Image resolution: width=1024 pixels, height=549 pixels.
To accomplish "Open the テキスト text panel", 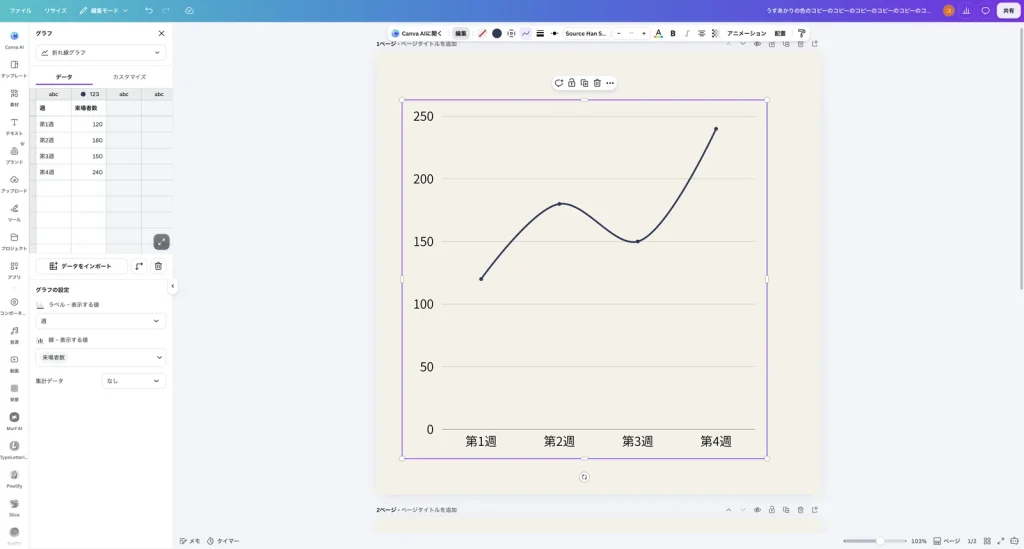I will (14, 126).
